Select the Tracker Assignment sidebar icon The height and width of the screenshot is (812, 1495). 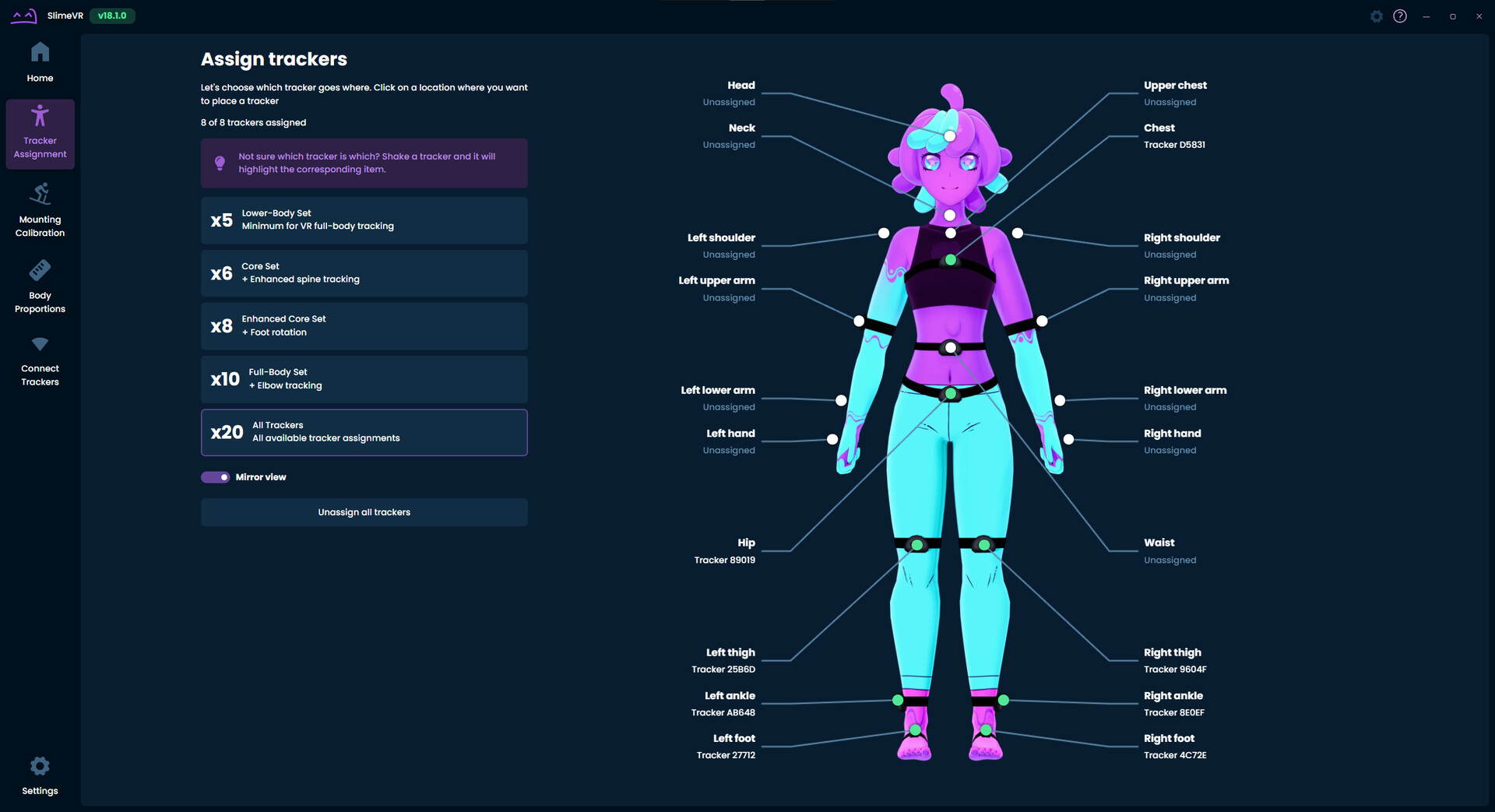coord(40,133)
